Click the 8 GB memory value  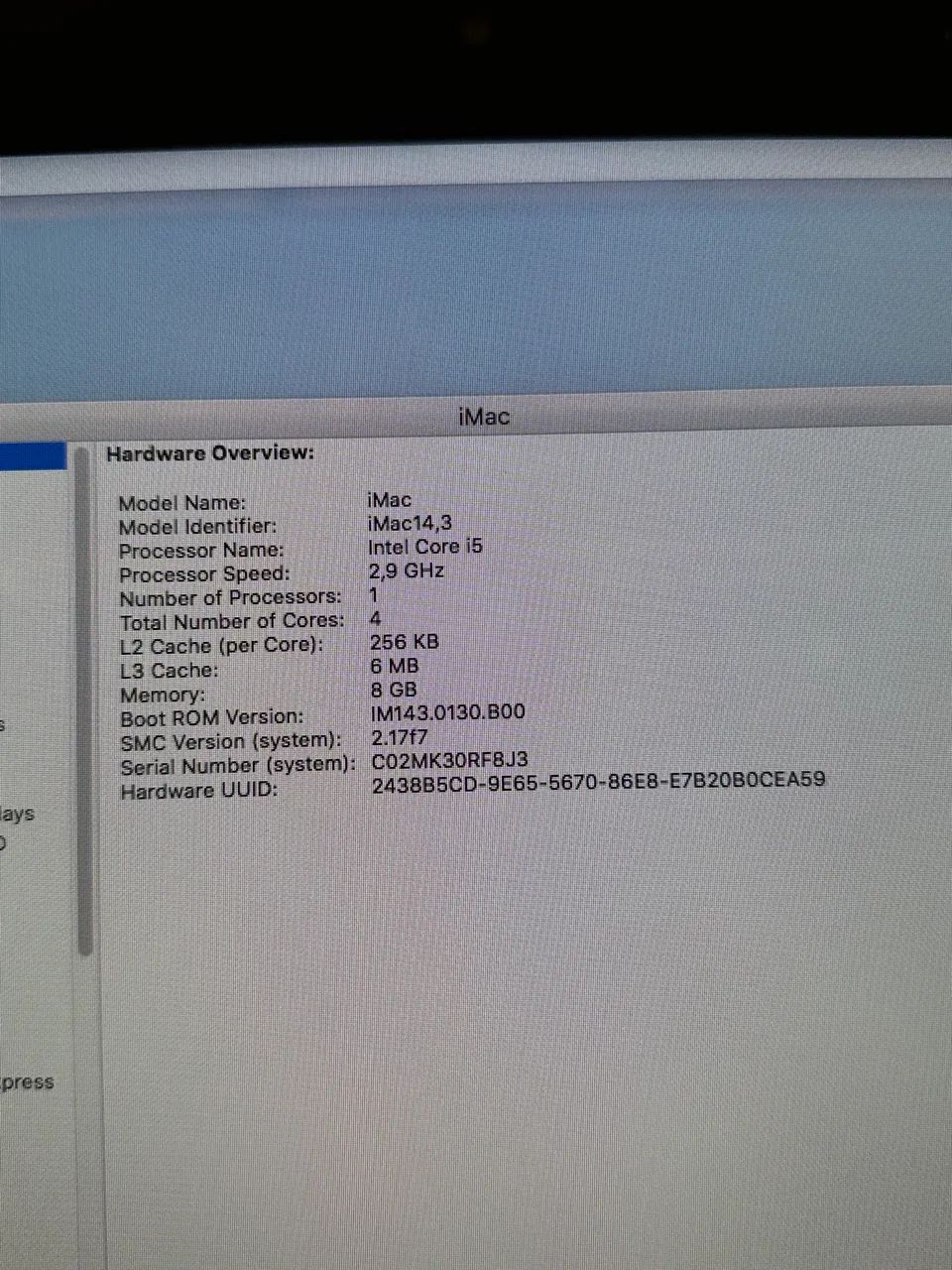[x=394, y=690]
